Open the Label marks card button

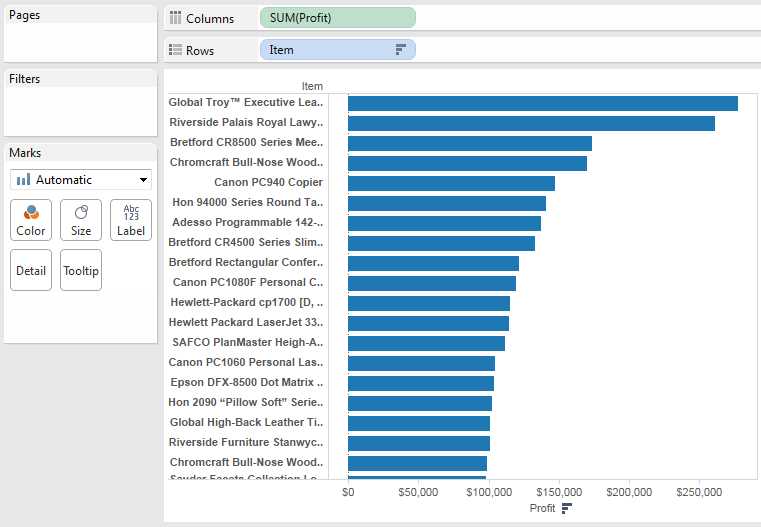[x=131, y=220]
